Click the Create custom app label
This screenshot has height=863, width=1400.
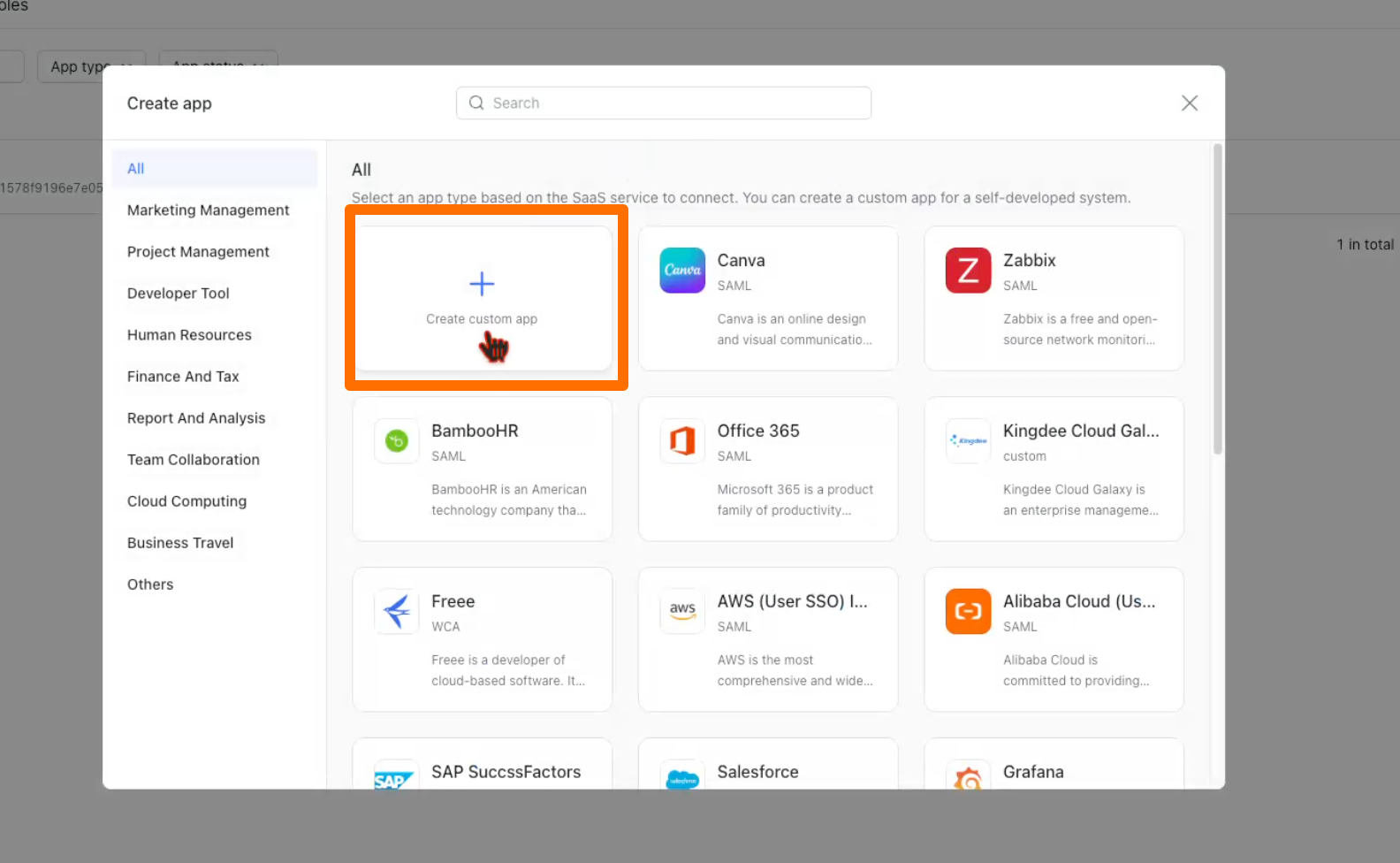[482, 318]
